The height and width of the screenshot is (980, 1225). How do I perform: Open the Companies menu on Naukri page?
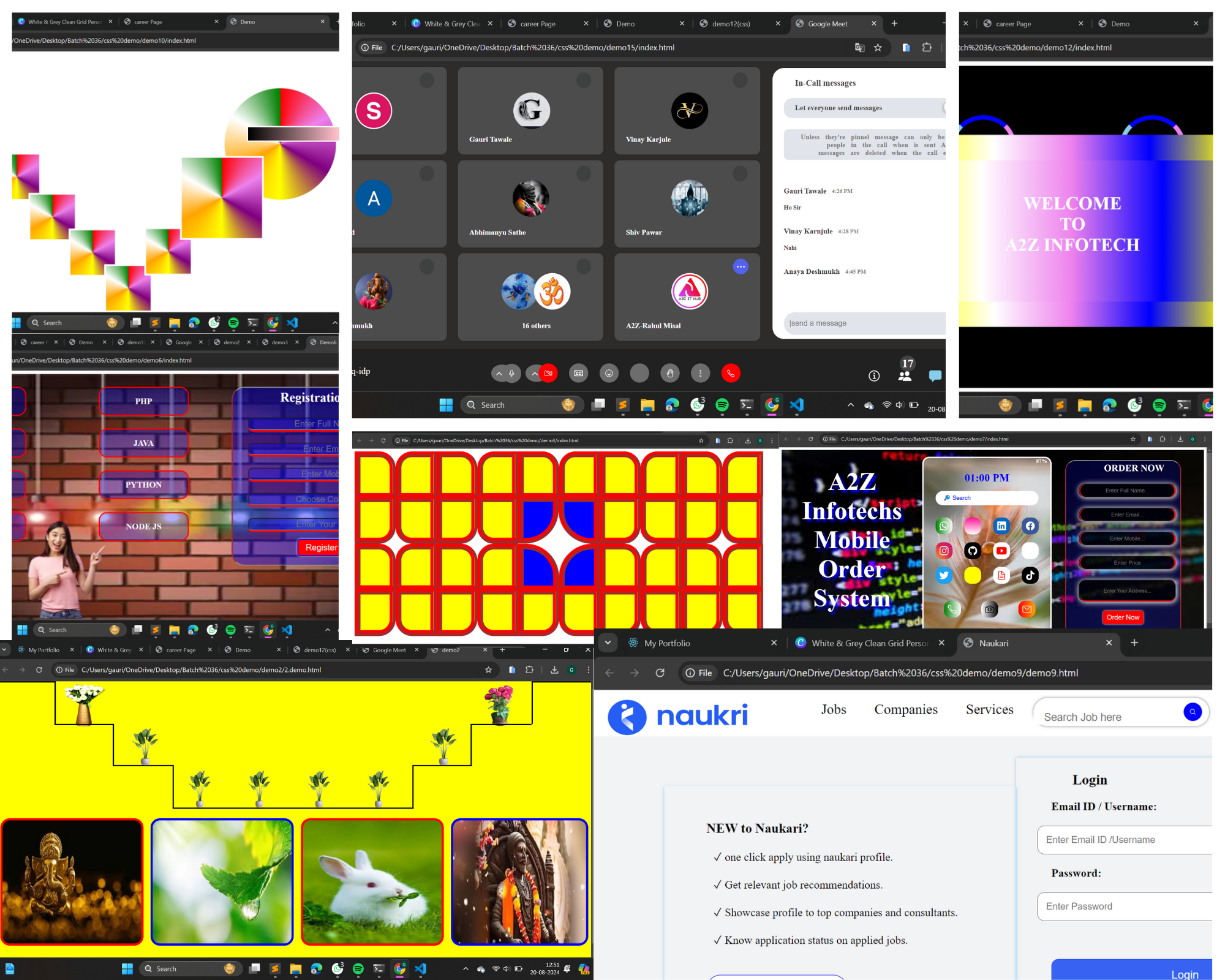click(x=905, y=709)
